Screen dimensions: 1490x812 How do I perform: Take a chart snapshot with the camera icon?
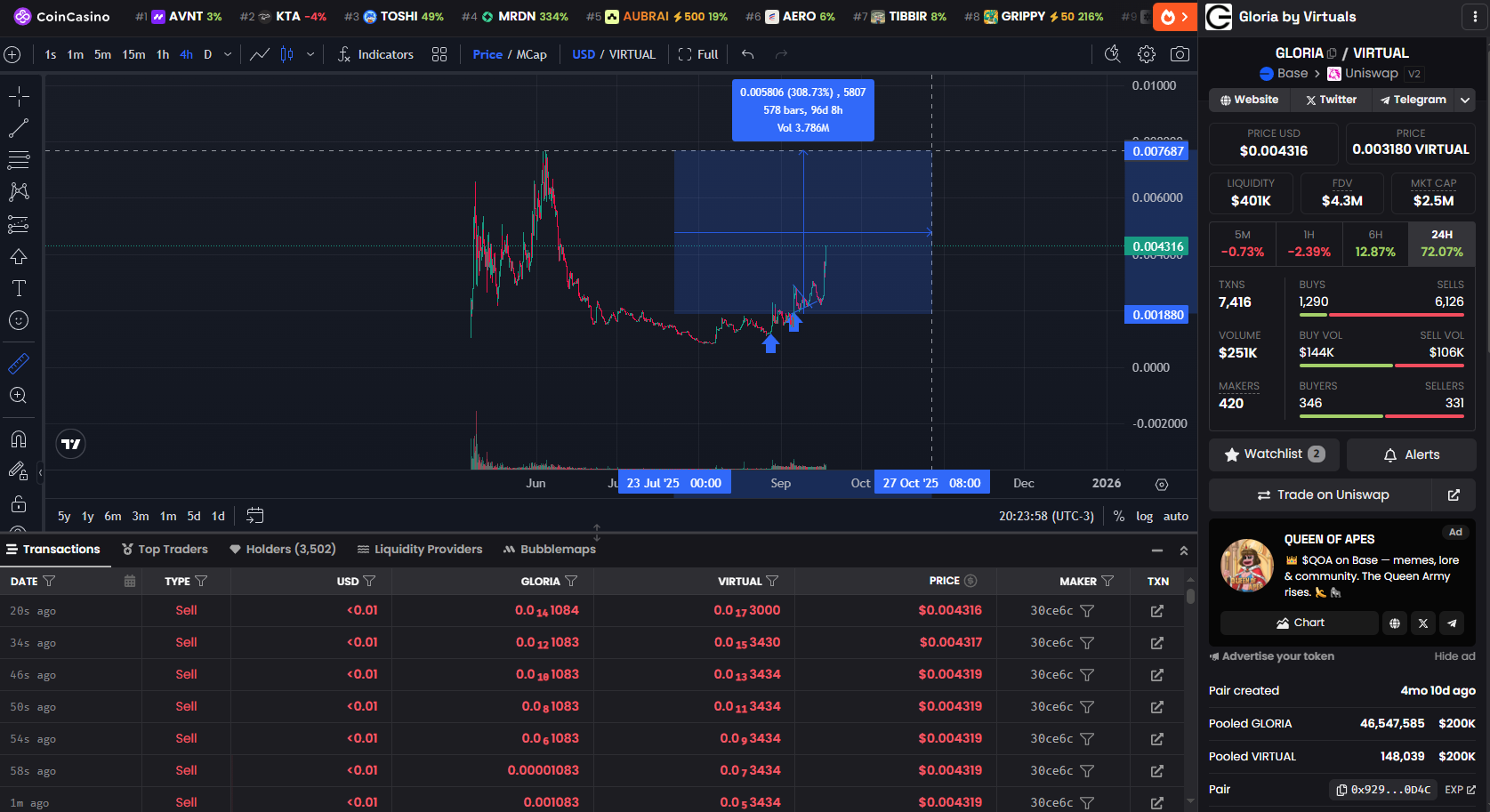coord(1180,54)
